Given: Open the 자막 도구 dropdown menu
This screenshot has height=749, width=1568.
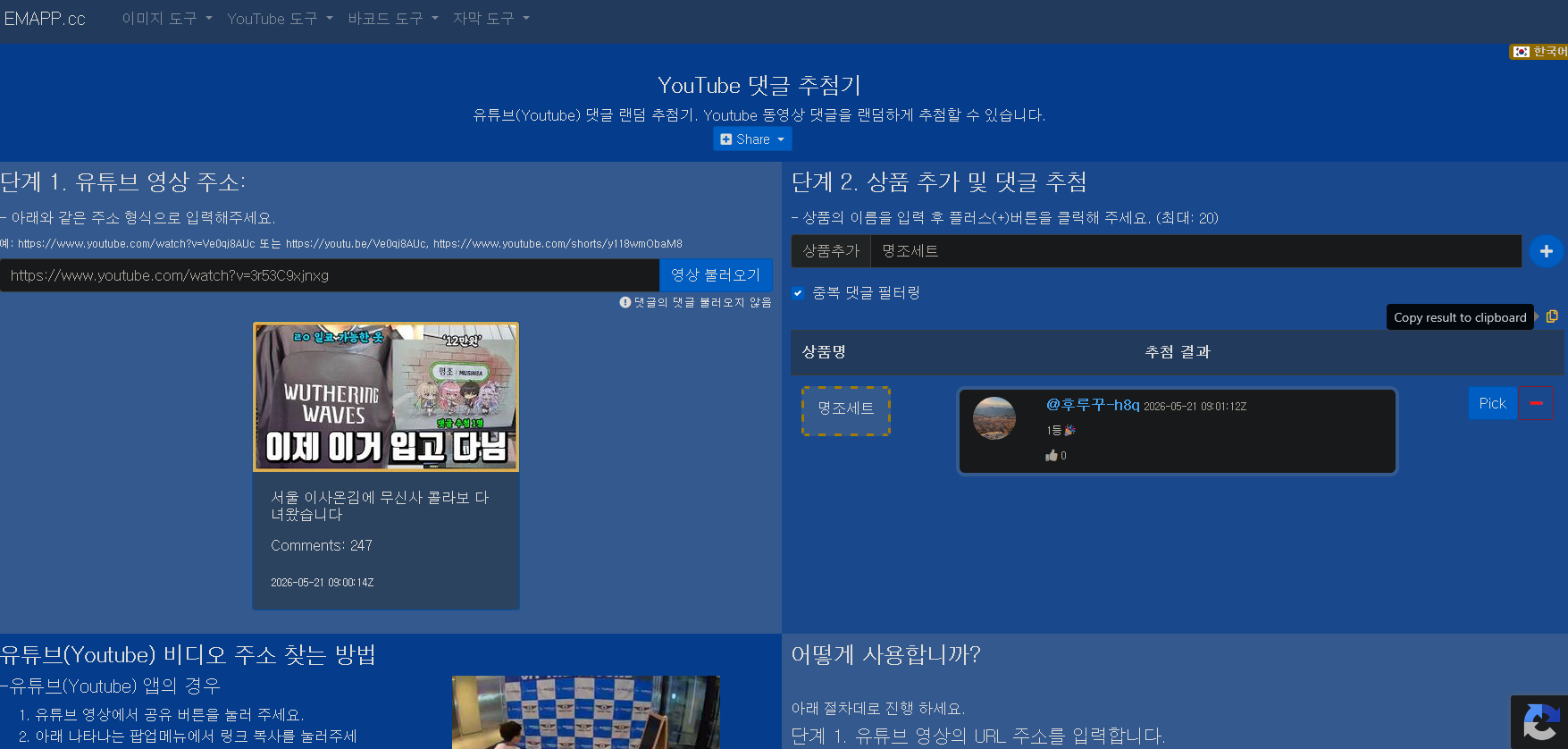Looking at the screenshot, I should [491, 19].
